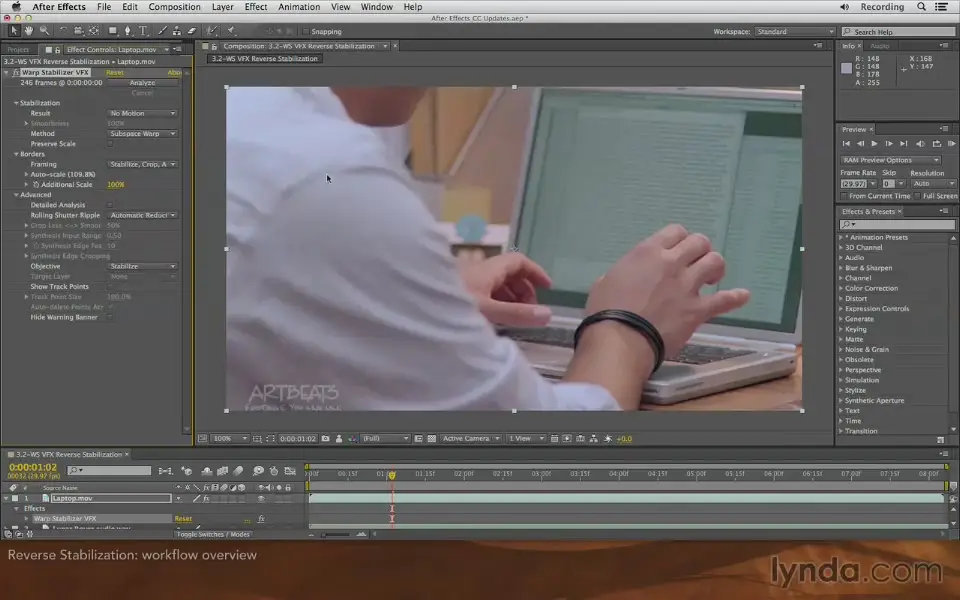The image size is (960, 600).
Task: Click the Effects & Presets search field
Action: tap(897, 225)
